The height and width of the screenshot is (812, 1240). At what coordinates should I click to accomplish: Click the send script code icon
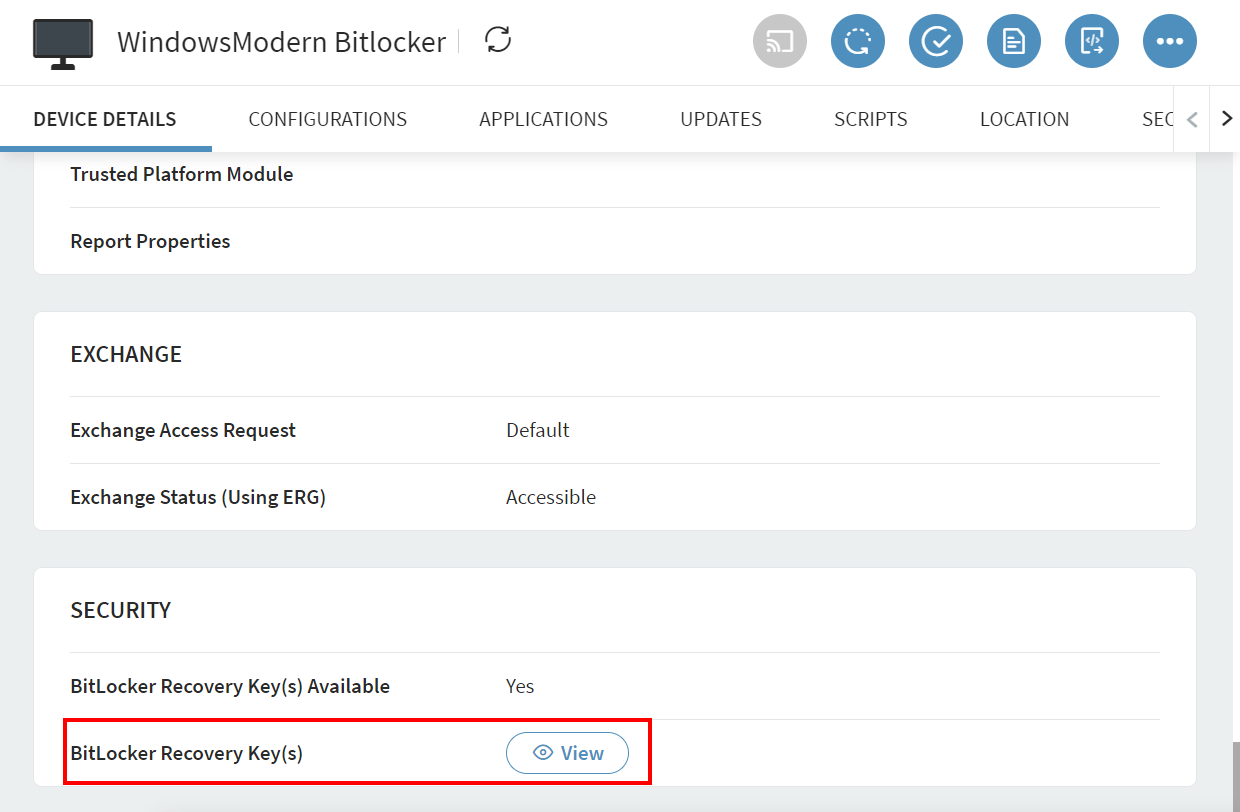coord(1091,41)
